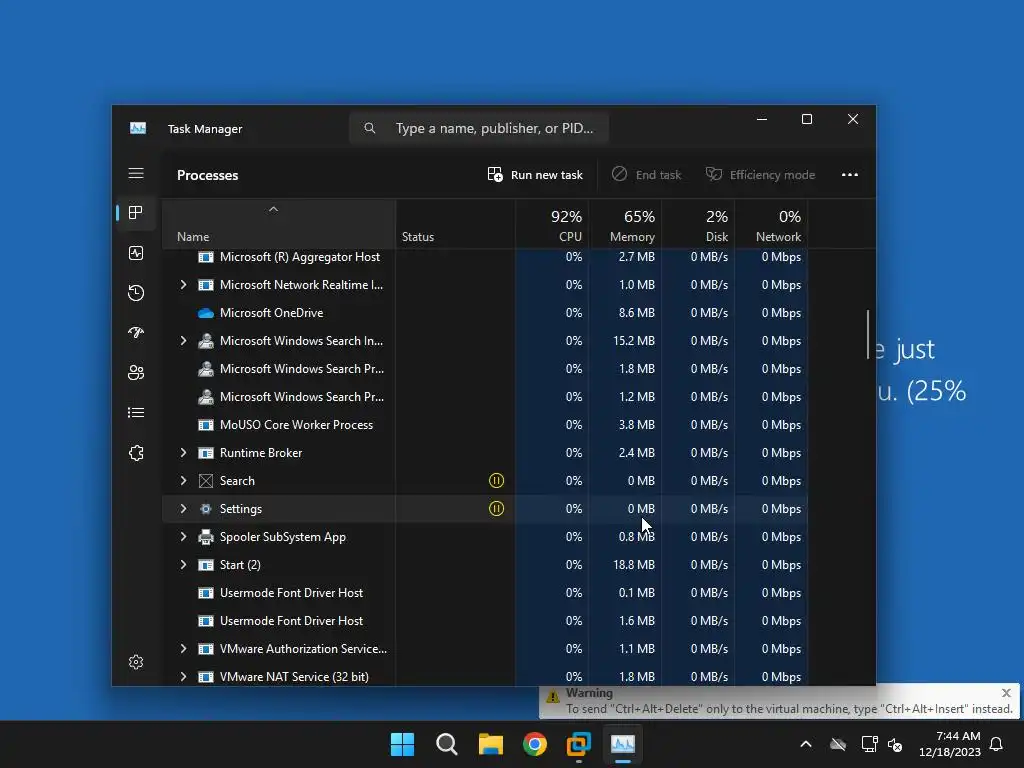This screenshot has width=1024, height=768.
Task: Open the Details sidebar icon
Action: pyautogui.click(x=136, y=413)
